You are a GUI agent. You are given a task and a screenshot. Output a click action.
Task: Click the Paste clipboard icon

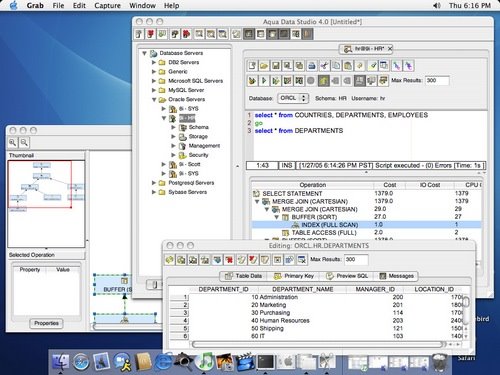tap(348, 66)
